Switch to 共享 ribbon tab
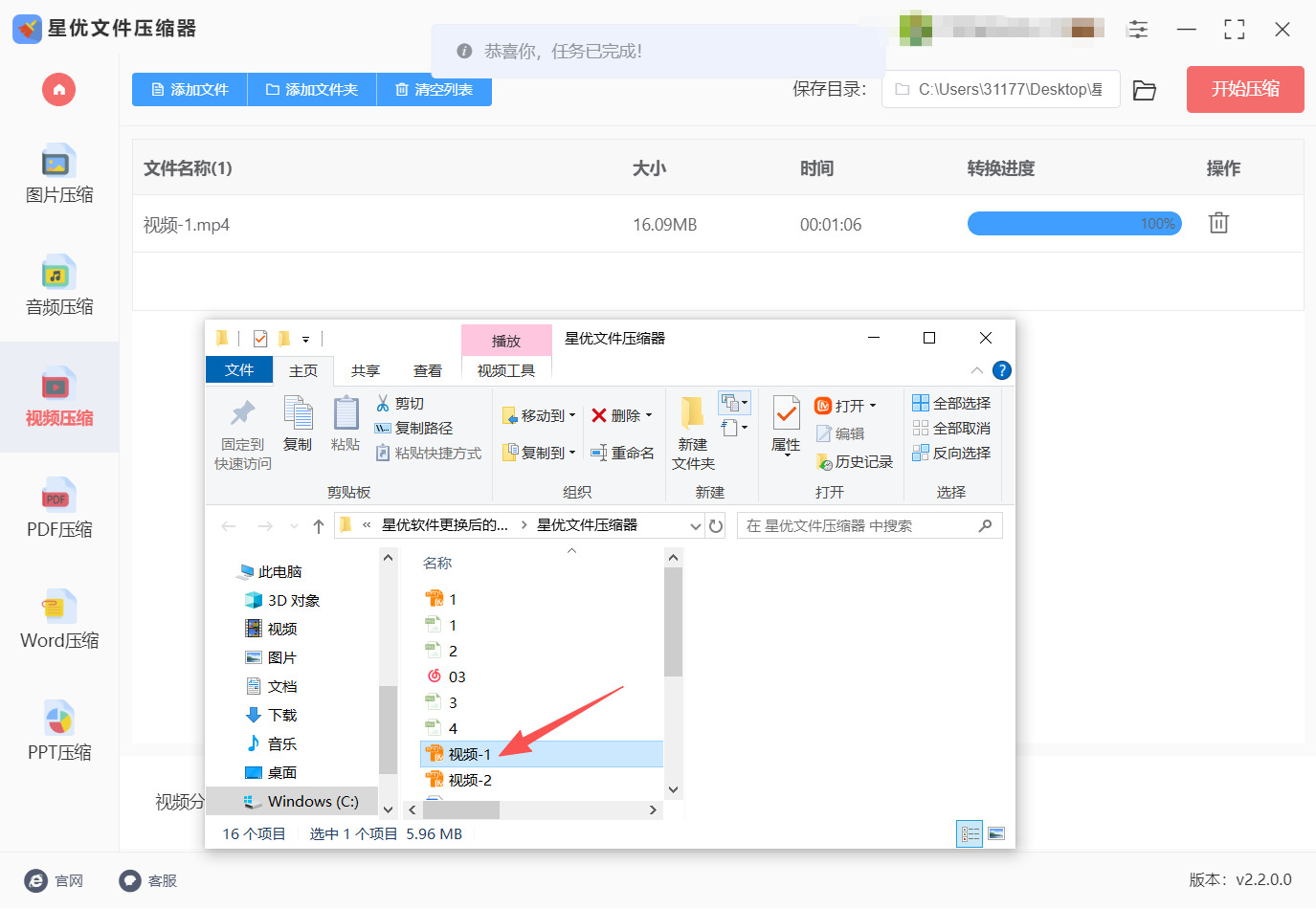 pos(366,370)
